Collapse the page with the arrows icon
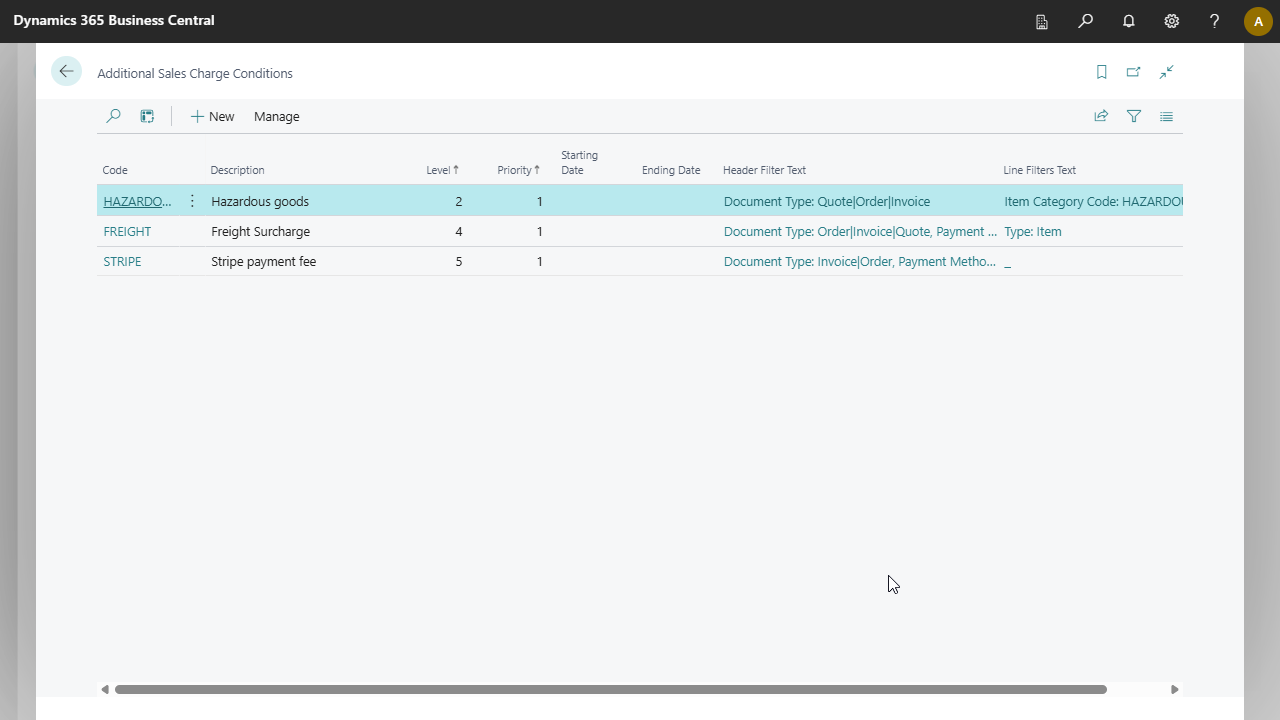Screen dimensions: 1280x720 [x=1166, y=72]
